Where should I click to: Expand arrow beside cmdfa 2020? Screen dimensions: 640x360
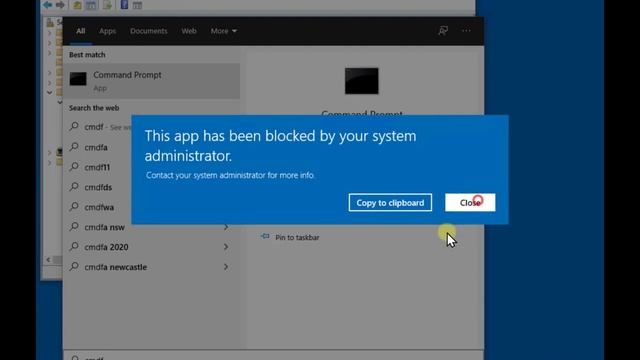point(226,247)
